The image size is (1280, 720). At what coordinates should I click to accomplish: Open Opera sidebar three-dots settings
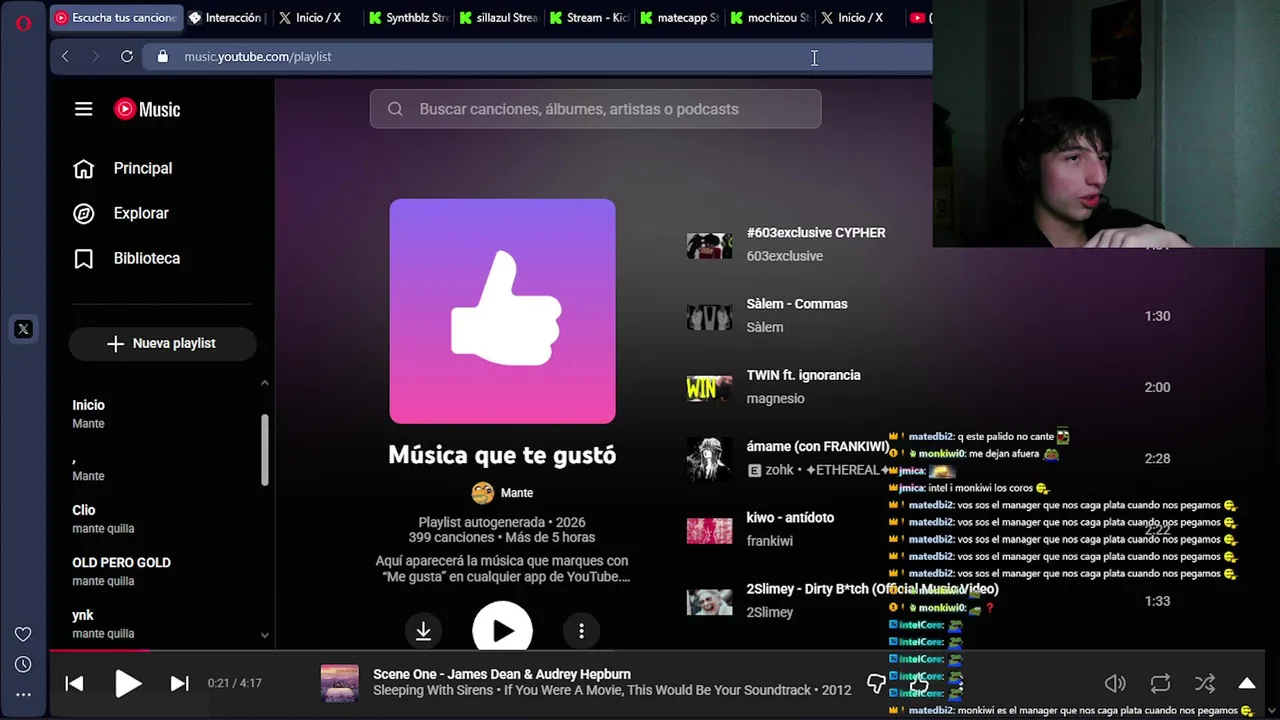pos(23,694)
